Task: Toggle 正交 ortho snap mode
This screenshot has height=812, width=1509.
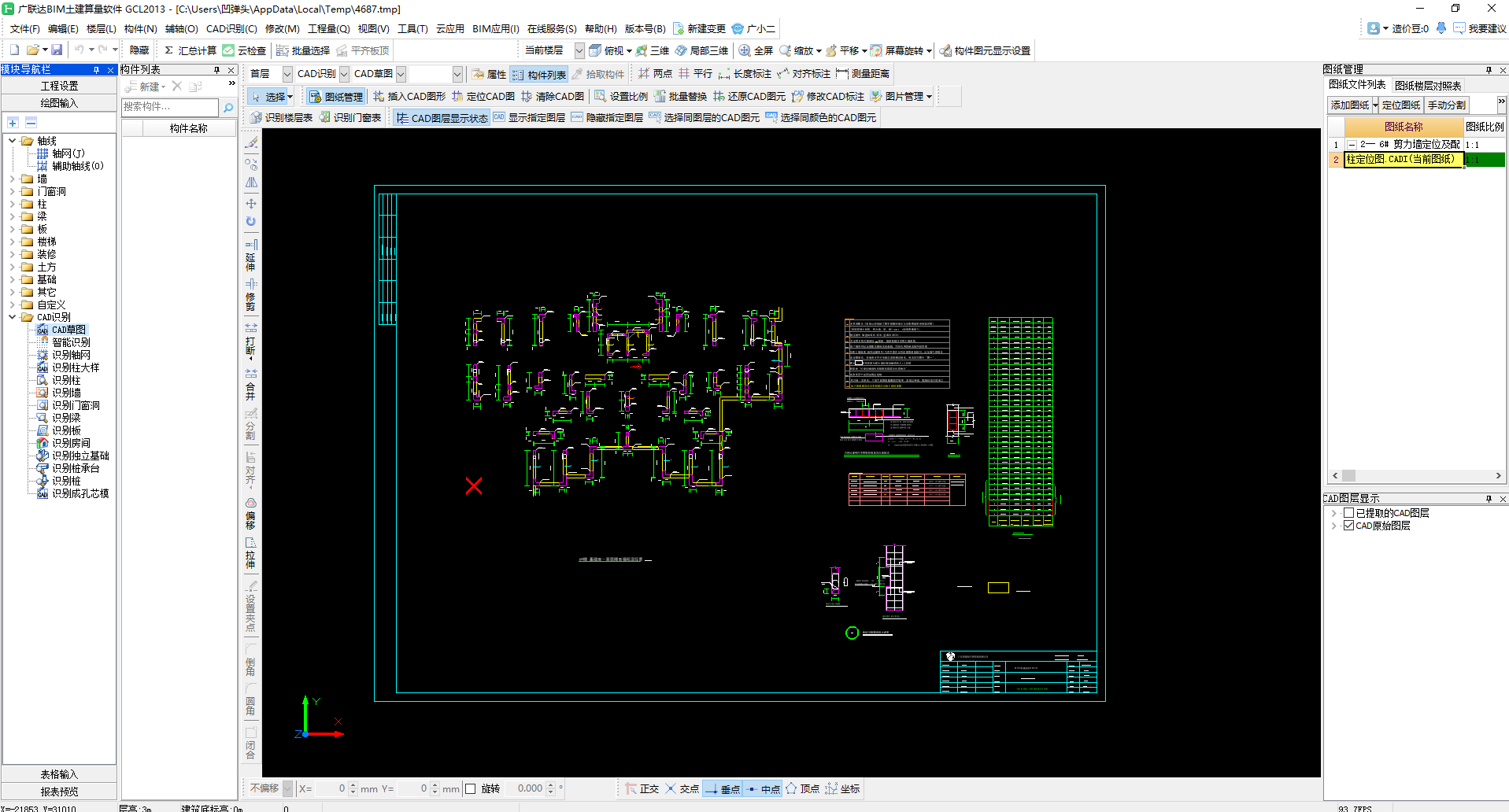Action: point(642,789)
